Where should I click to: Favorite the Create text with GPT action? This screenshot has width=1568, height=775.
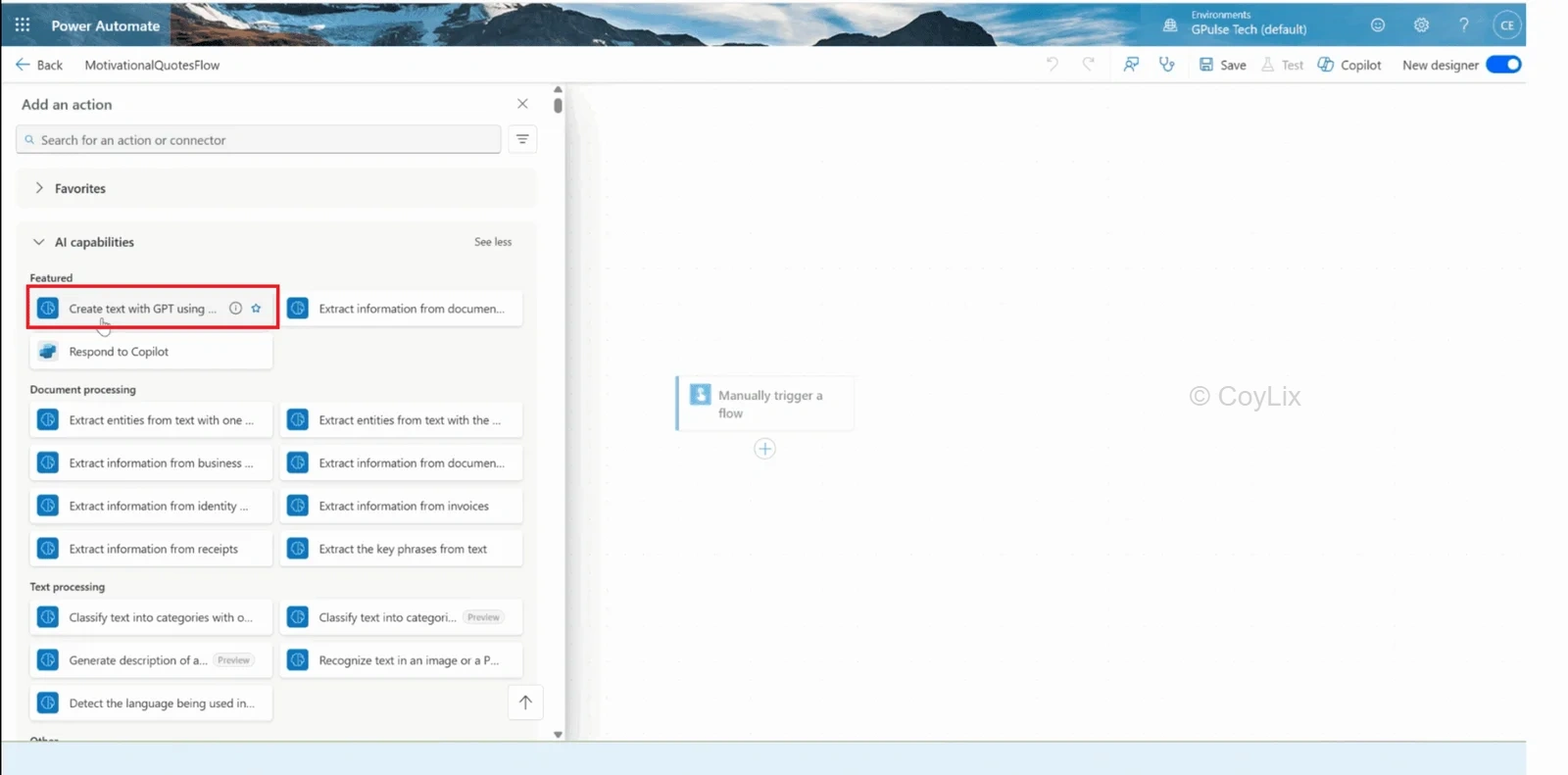[x=256, y=308]
